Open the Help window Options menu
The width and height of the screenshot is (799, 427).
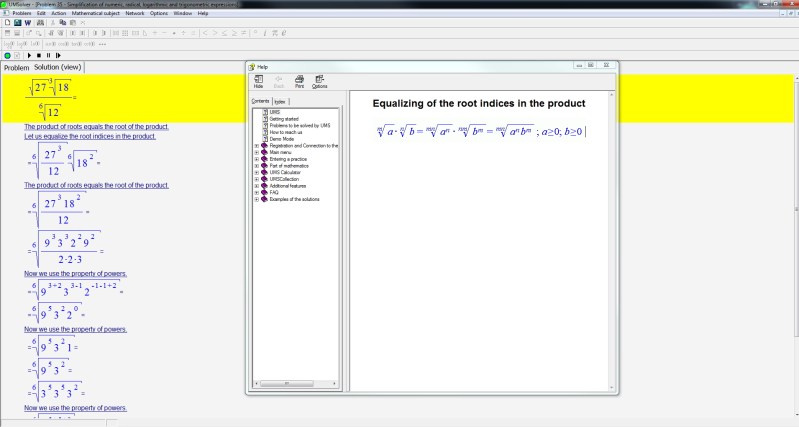coord(319,82)
